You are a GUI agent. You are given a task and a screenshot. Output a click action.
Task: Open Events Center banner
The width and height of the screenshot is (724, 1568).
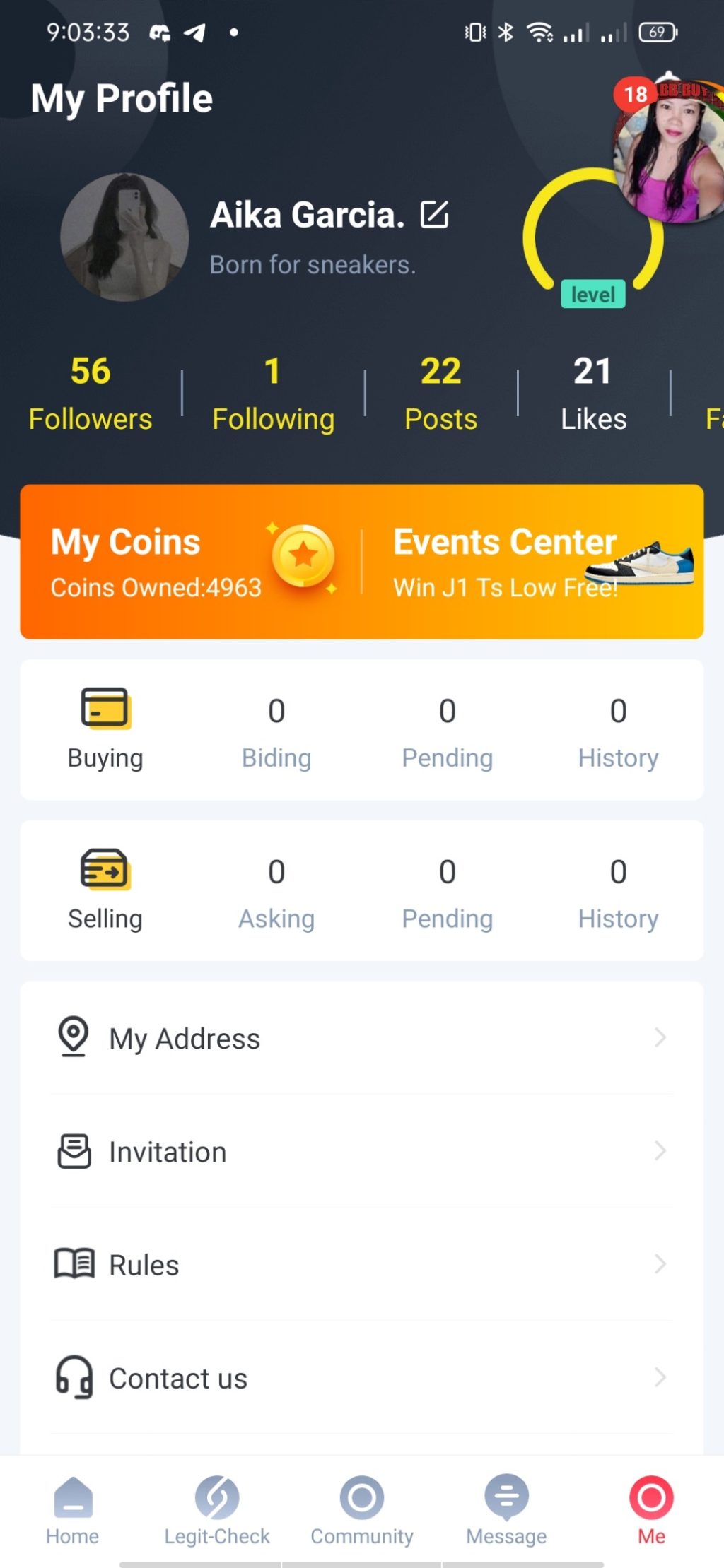532,562
